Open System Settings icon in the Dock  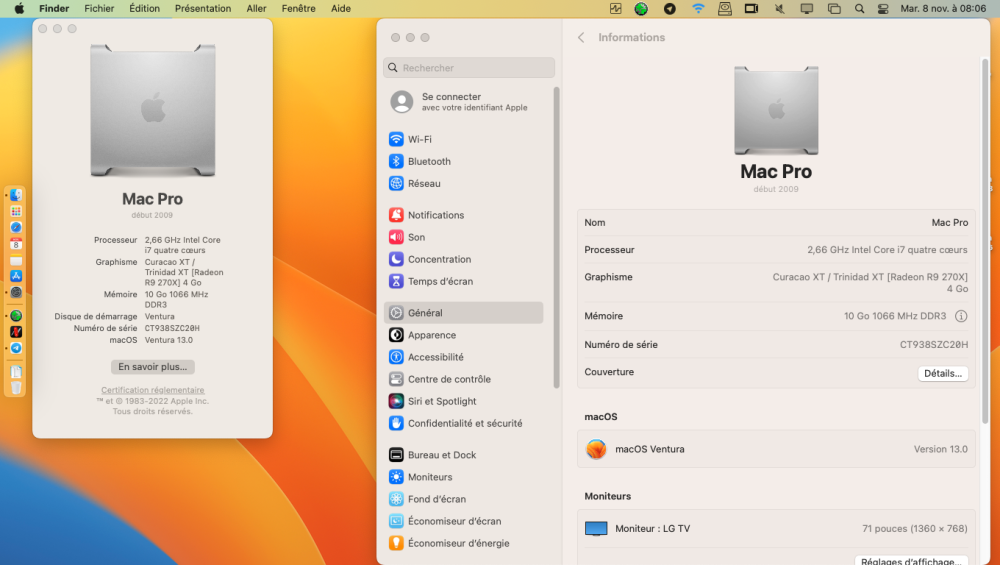click(x=16, y=292)
